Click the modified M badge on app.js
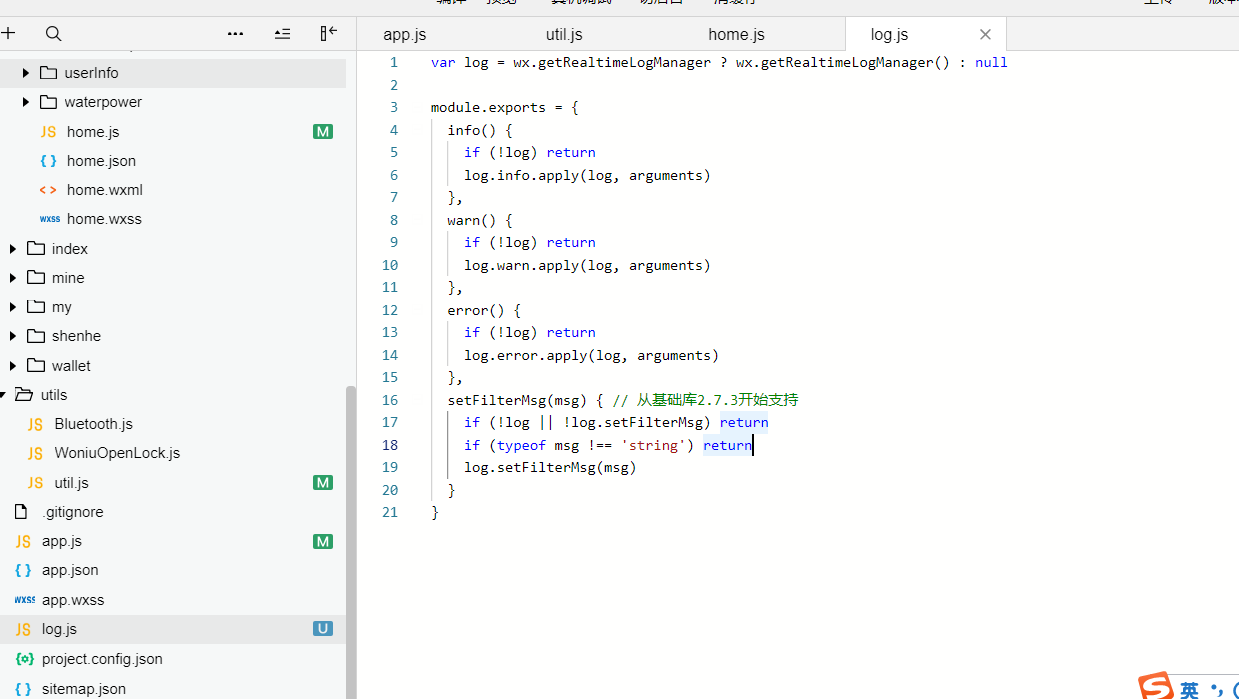 (323, 541)
